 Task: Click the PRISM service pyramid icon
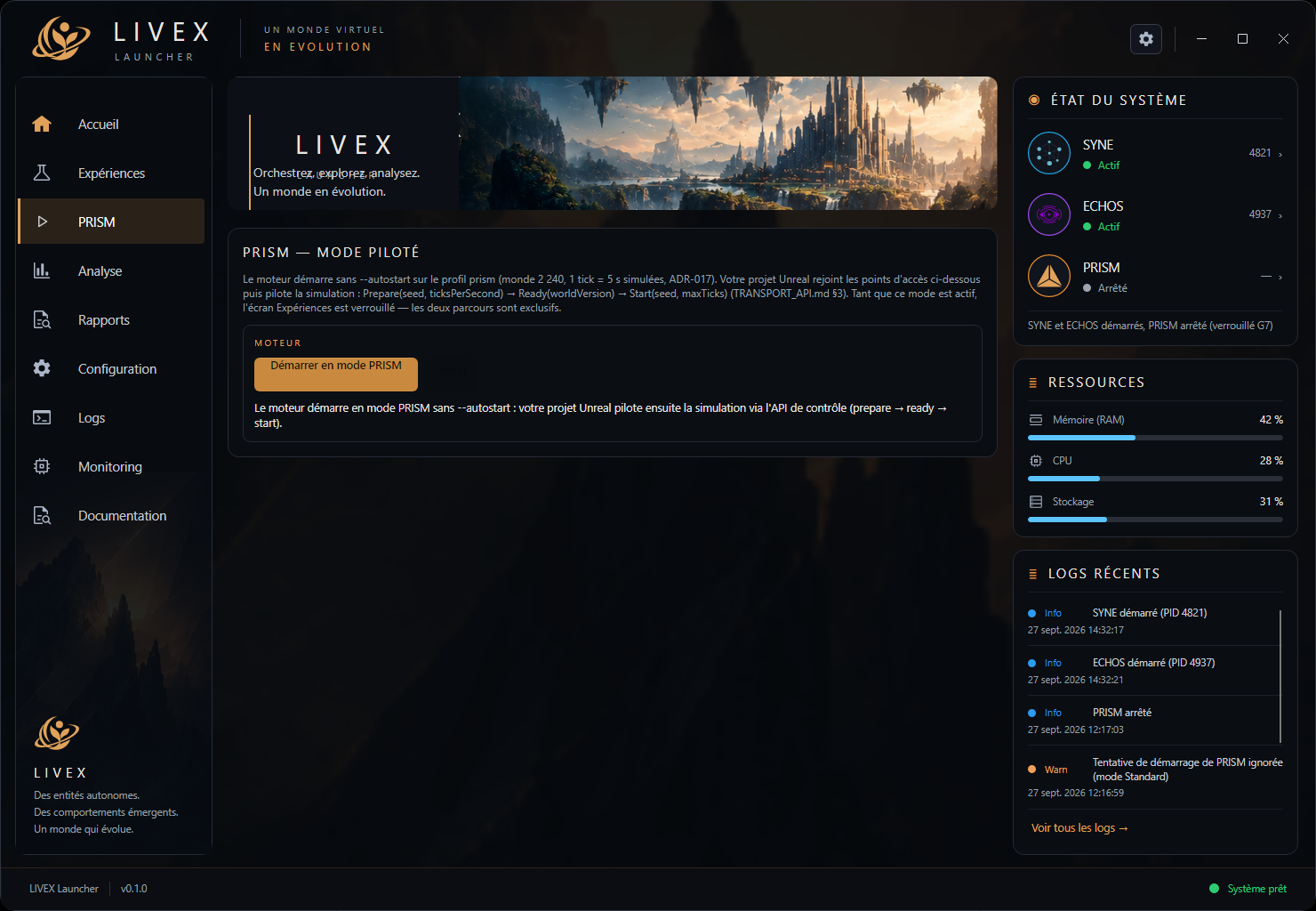(1049, 276)
